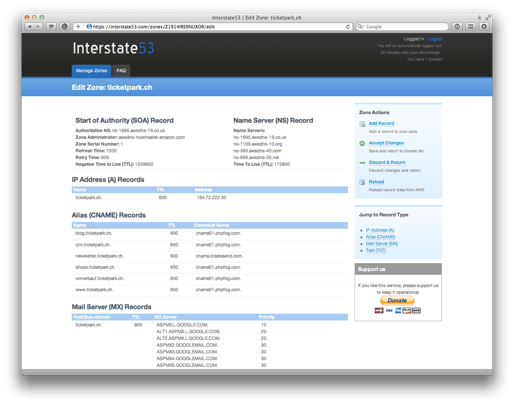Click the plus add-bookmark button in toolbar
The image size is (514, 405).
tap(78, 26)
